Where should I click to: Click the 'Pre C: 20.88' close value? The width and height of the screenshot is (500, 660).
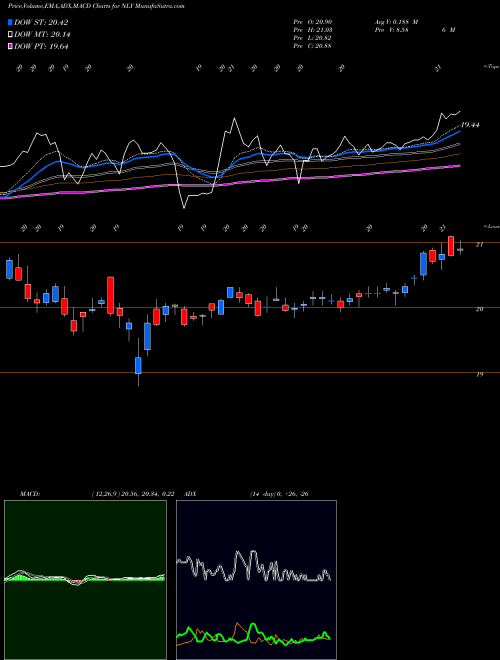pos(312,46)
